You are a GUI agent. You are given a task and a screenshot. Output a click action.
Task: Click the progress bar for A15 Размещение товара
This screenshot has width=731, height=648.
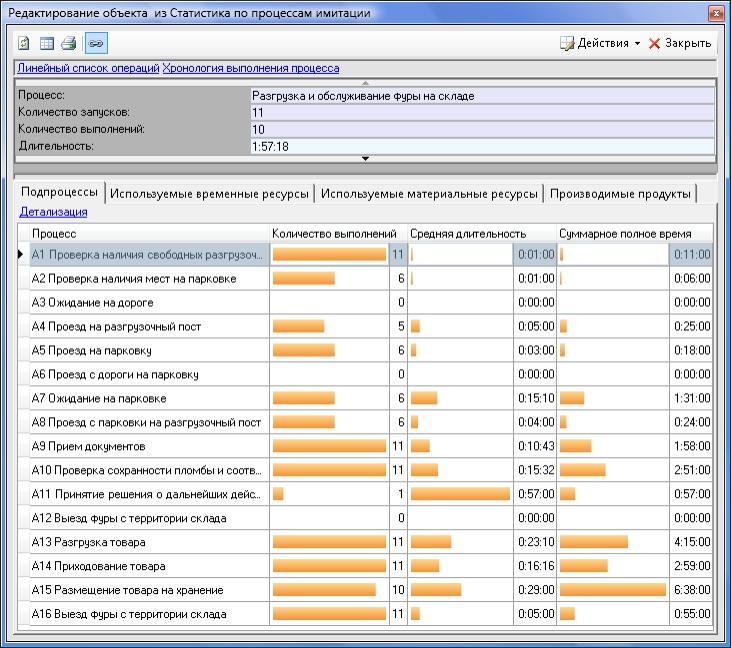(324, 590)
